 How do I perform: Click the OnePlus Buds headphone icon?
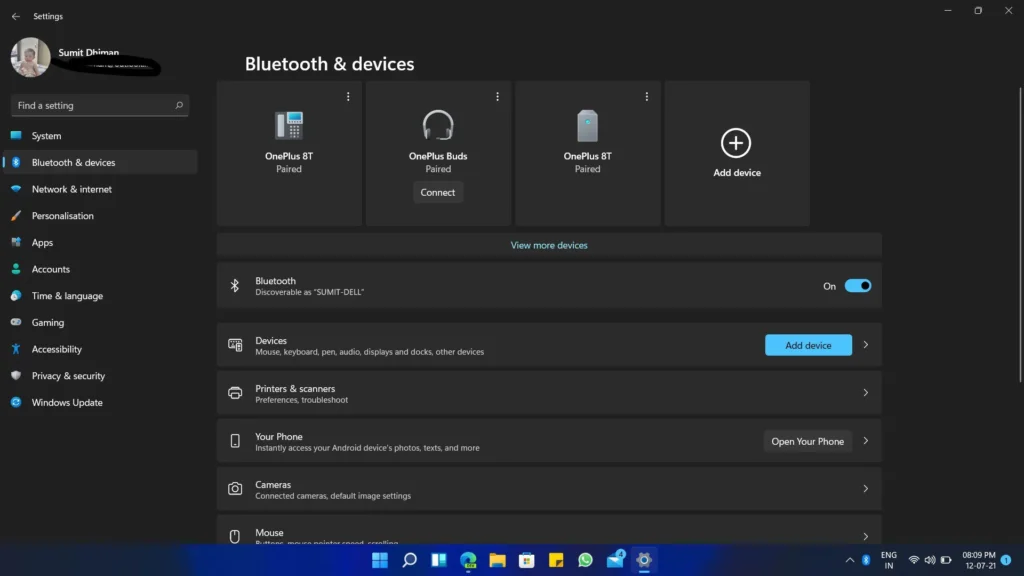click(x=438, y=125)
